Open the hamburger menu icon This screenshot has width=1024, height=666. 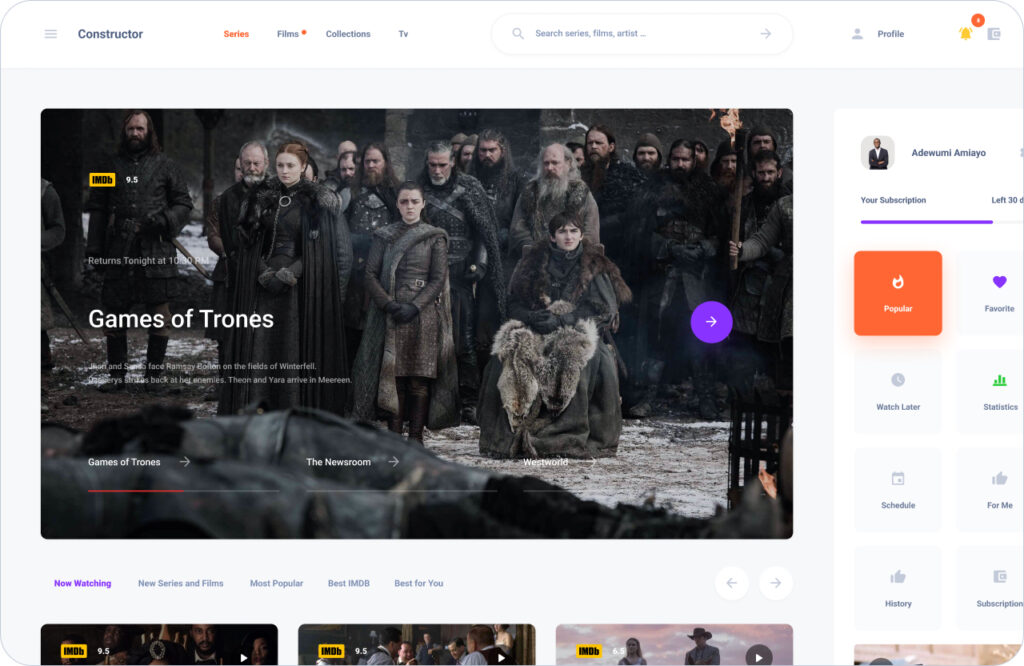51,34
